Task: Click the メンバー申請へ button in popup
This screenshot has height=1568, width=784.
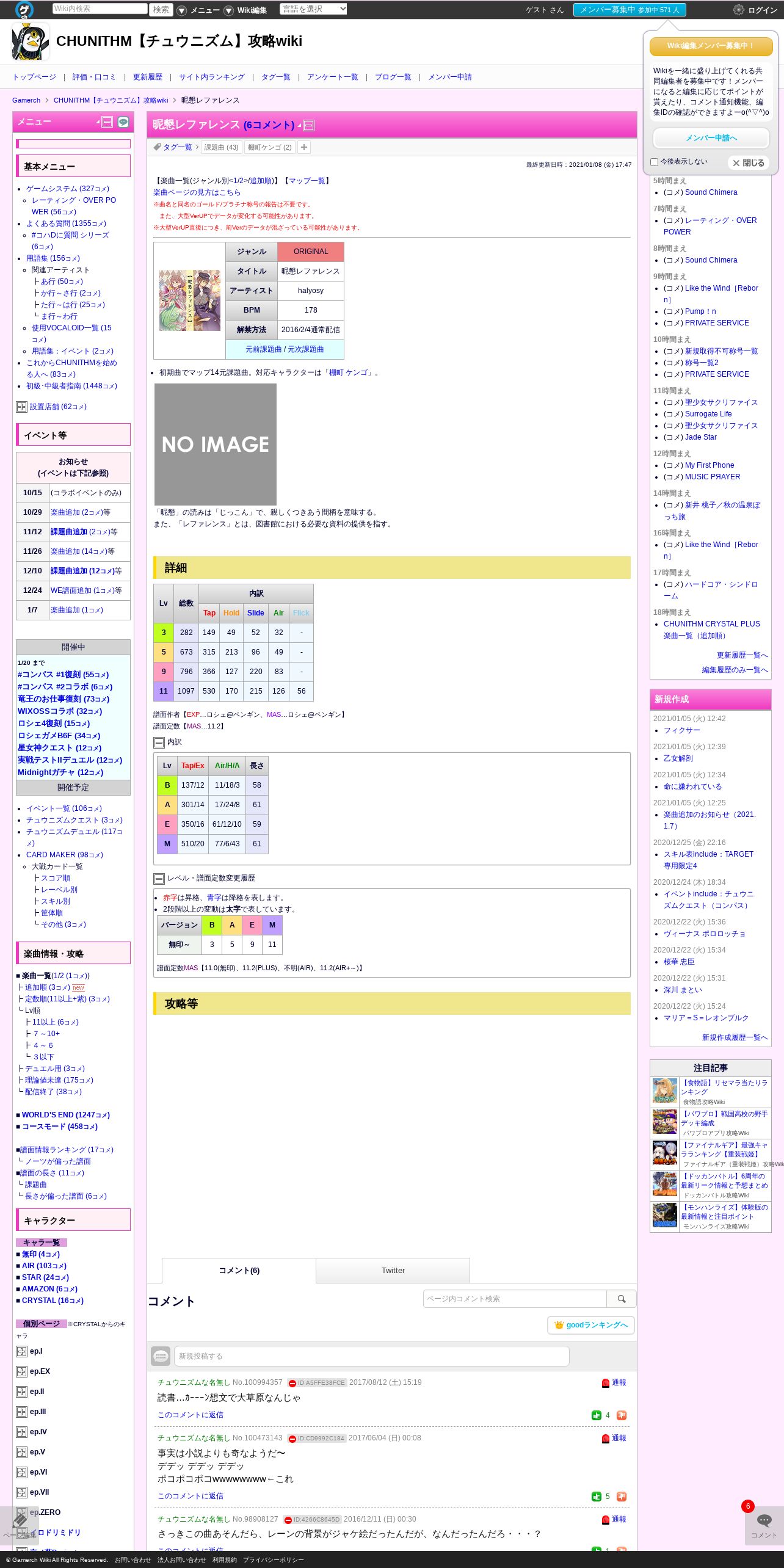Action: (711, 138)
